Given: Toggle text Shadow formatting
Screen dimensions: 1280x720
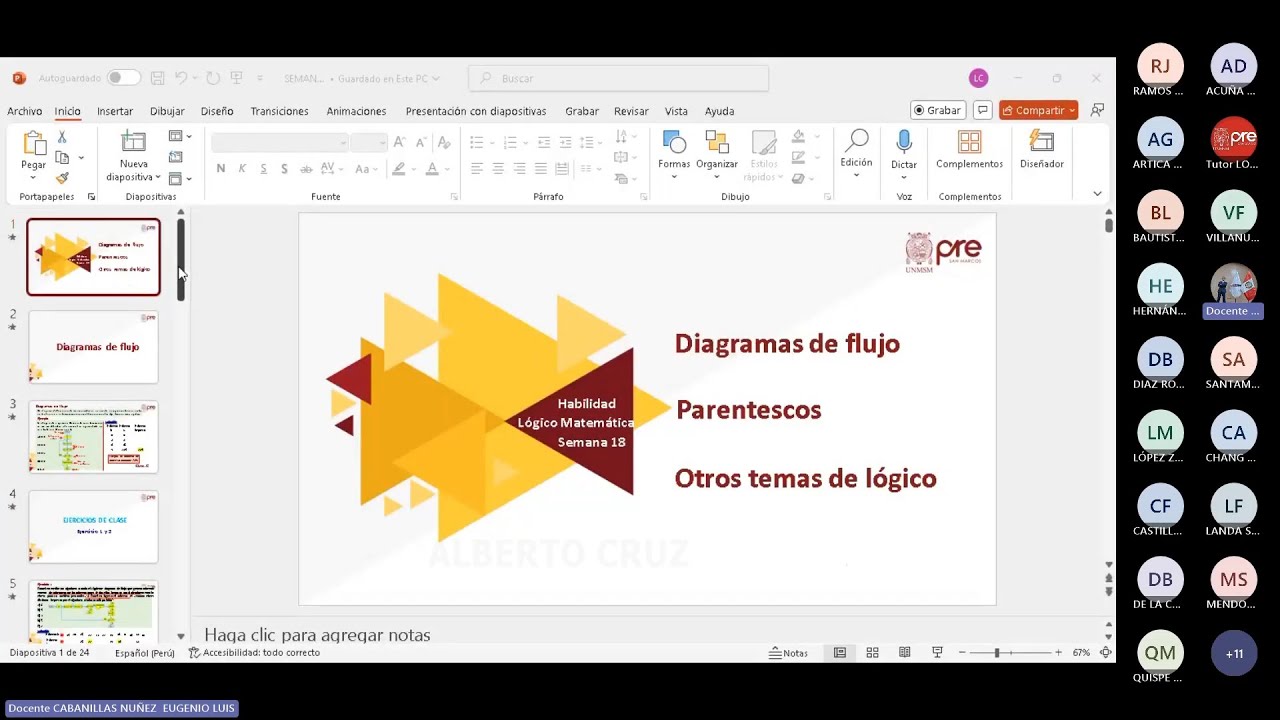Looking at the screenshot, I should 285,169.
